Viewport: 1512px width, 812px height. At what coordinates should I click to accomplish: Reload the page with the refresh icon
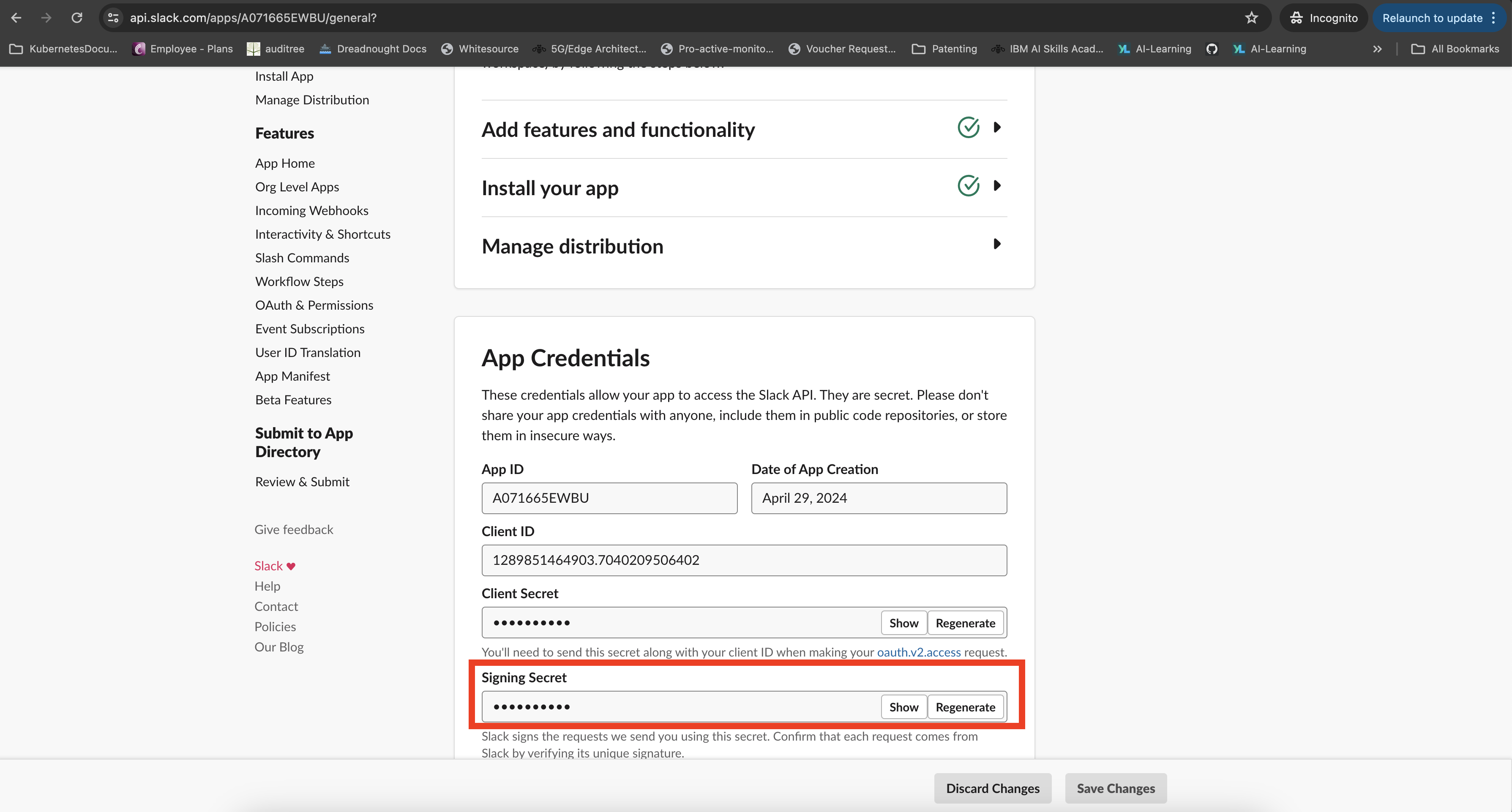(76, 18)
